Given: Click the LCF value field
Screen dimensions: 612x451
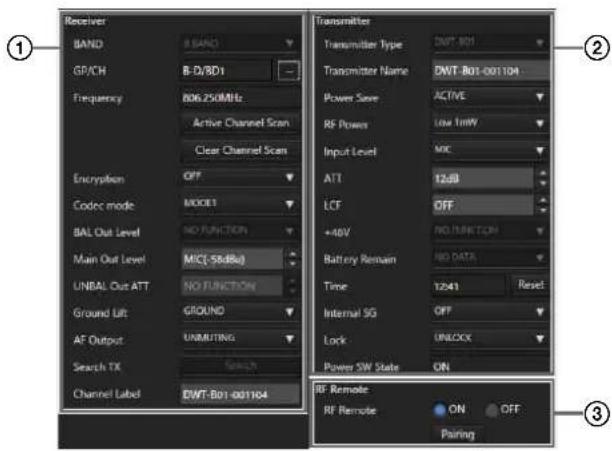Looking at the screenshot, I should point(482,205).
